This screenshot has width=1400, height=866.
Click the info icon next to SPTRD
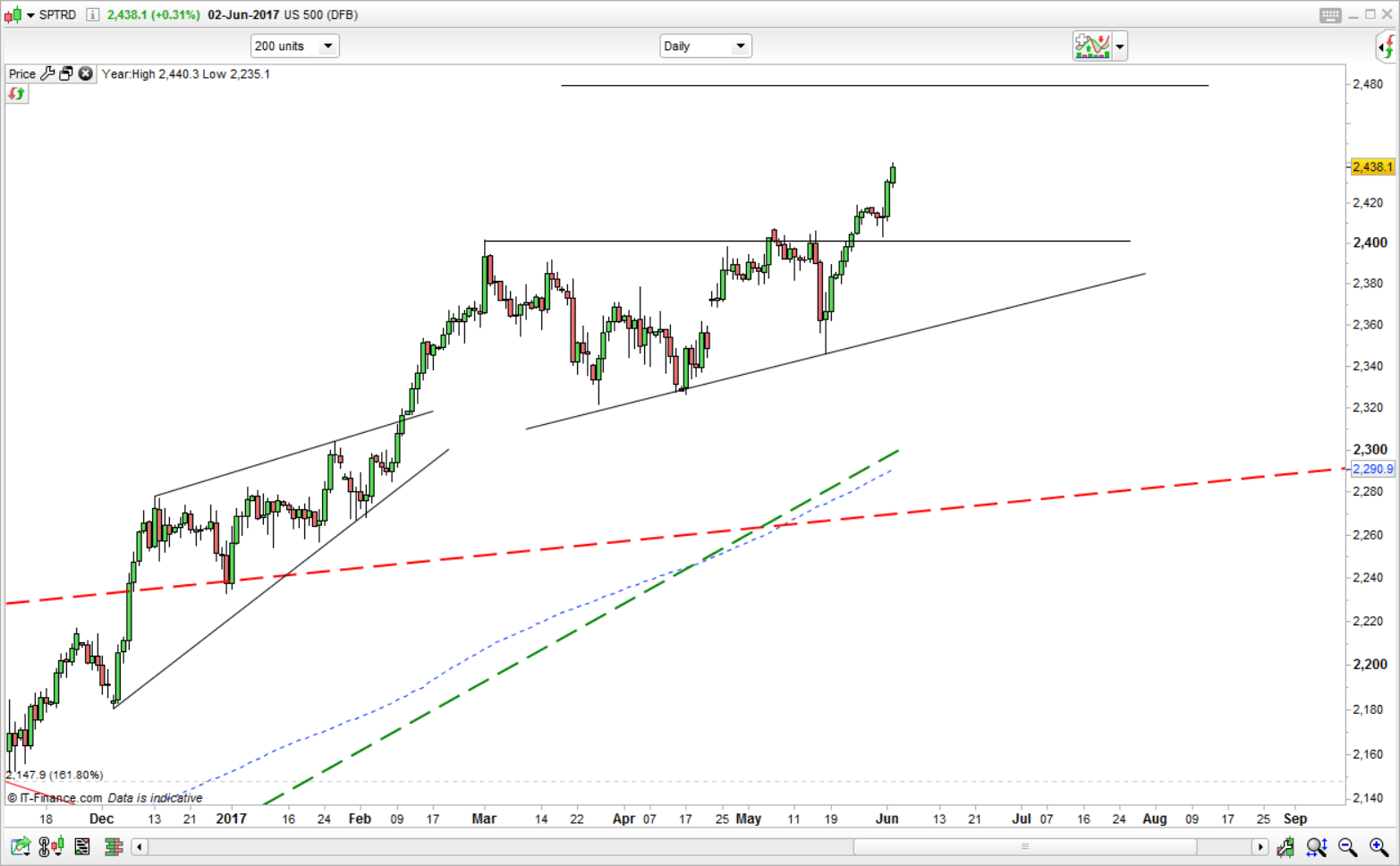coord(92,14)
